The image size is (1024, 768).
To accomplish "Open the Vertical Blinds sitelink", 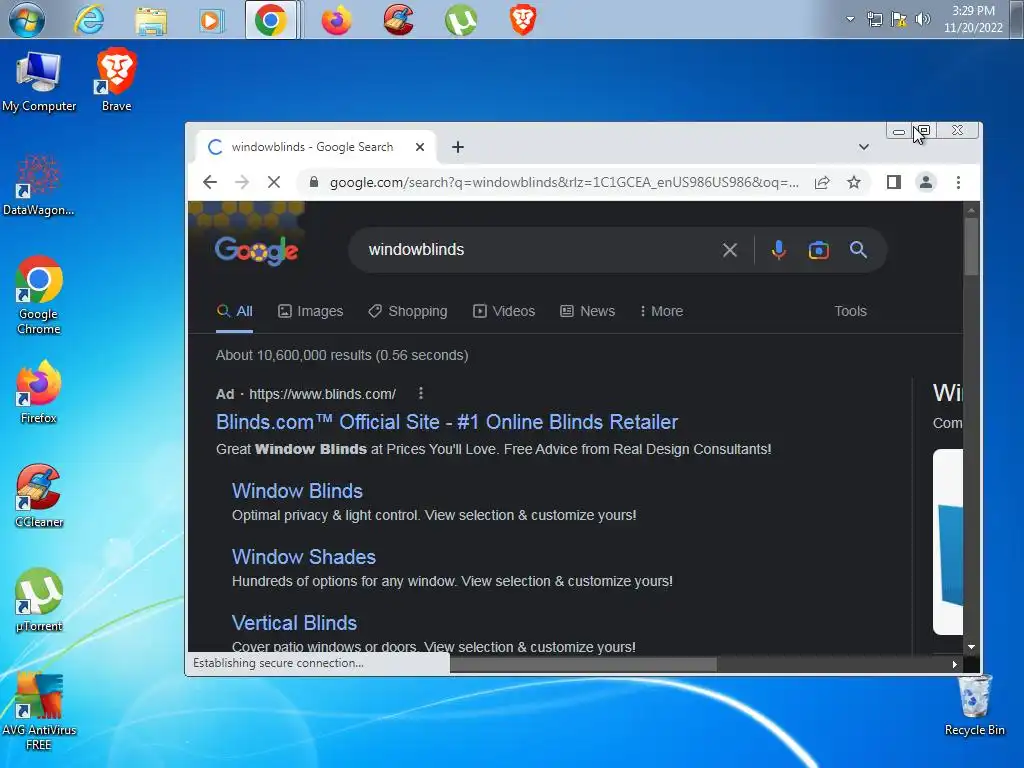I will point(294,622).
